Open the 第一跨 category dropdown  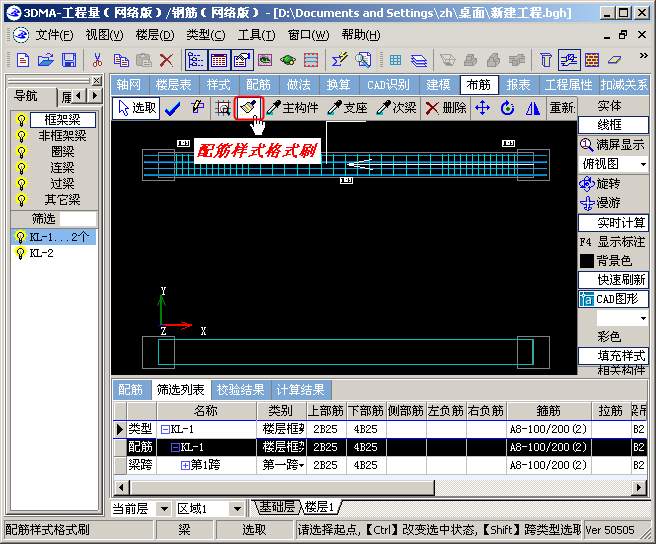click(x=301, y=465)
